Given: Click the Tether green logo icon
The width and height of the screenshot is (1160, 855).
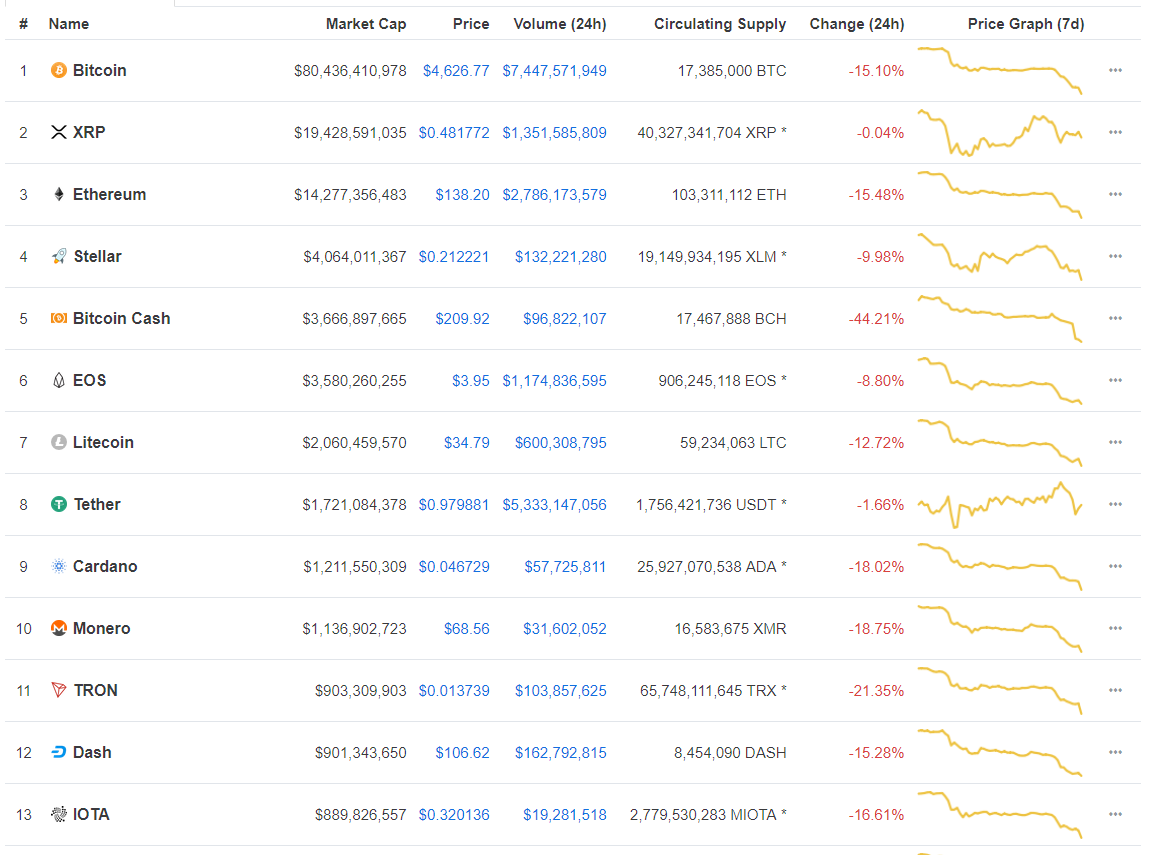Looking at the screenshot, I should pos(59,505).
